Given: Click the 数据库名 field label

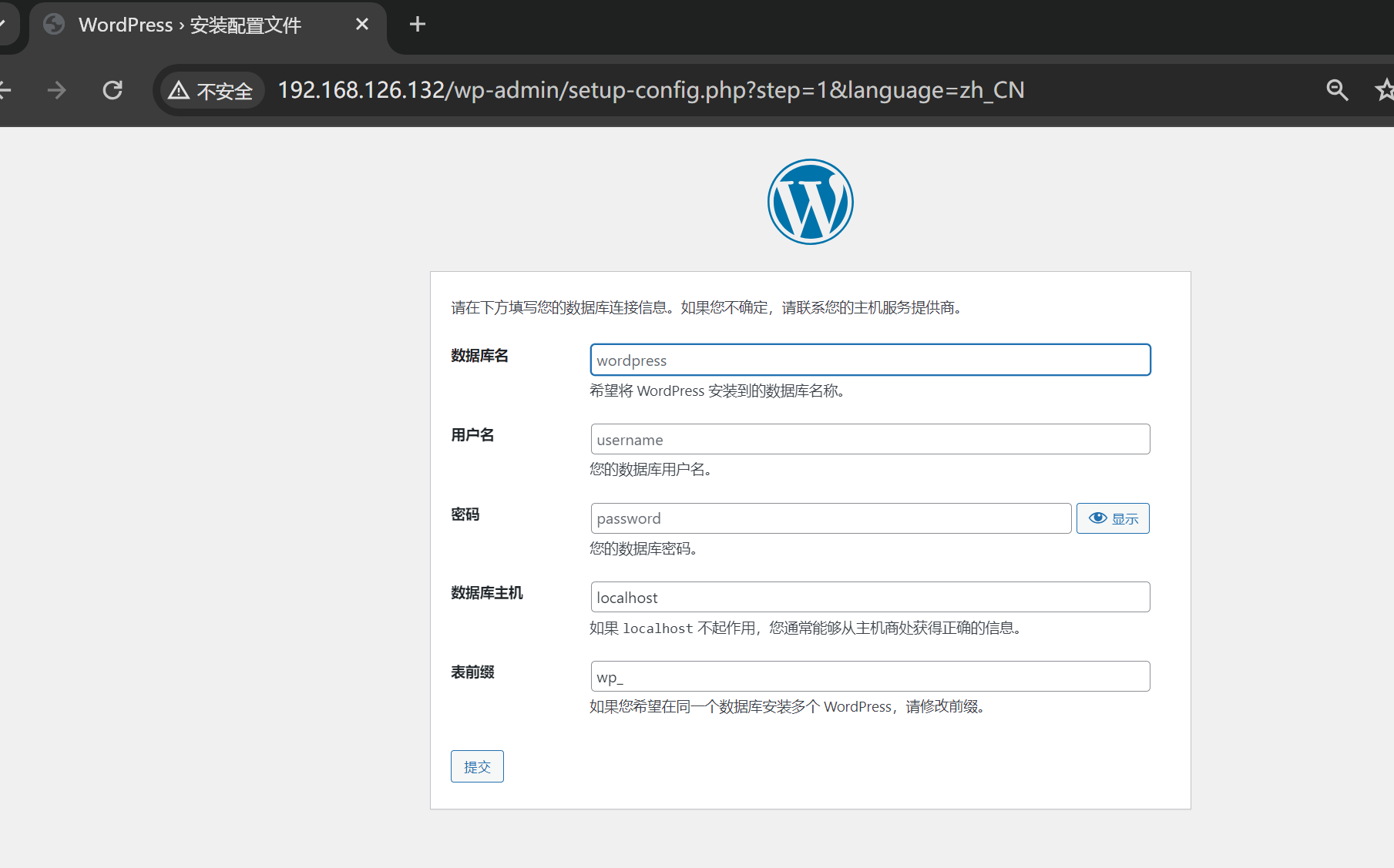Looking at the screenshot, I should coord(479,356).
